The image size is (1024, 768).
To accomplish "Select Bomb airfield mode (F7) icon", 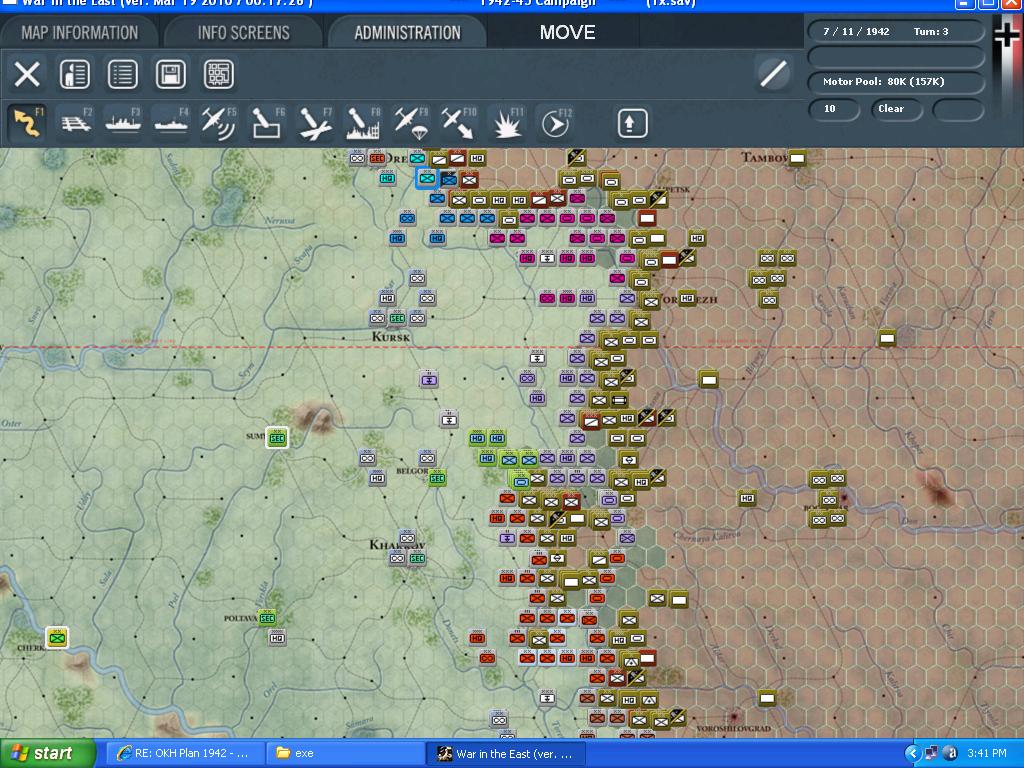I will pyautogui.click(x=315, y=122).
